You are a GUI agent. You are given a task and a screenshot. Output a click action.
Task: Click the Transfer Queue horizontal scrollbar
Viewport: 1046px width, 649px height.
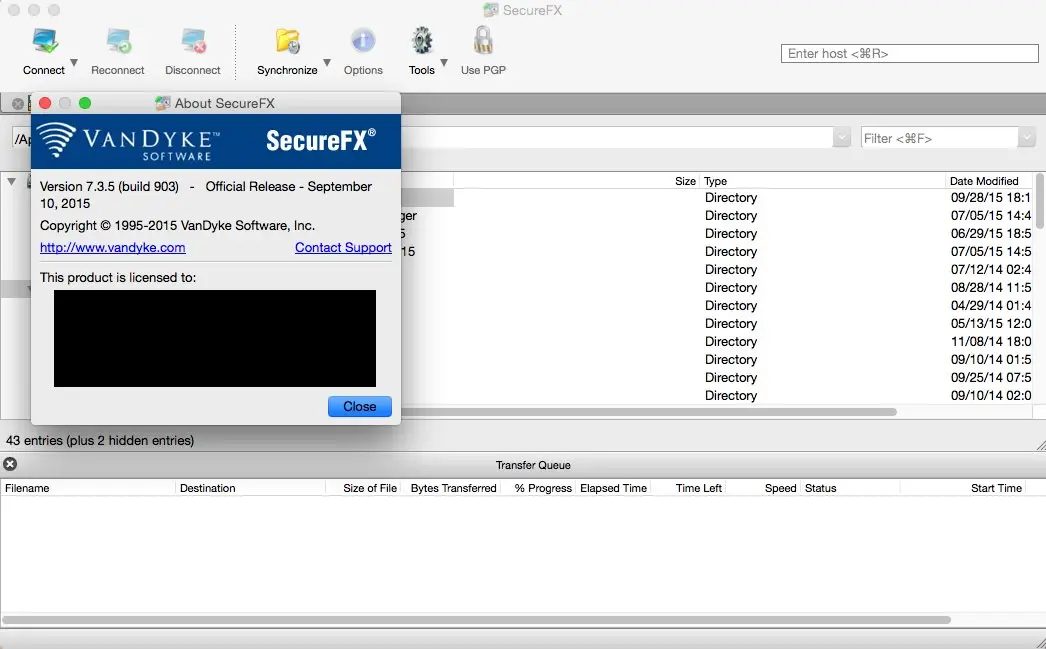click(x=476, y=620)
